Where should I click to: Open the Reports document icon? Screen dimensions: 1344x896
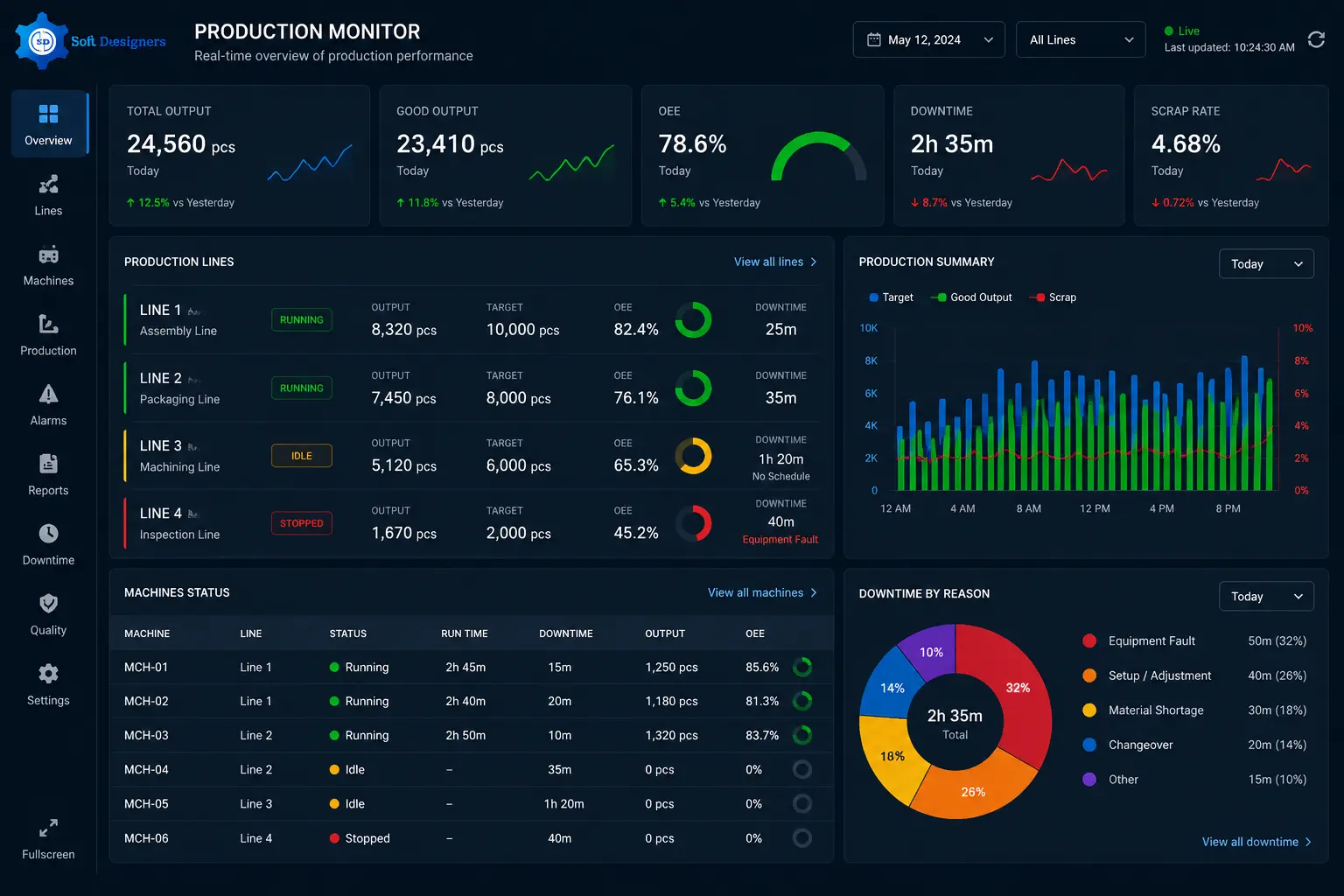tap(48, 464)
